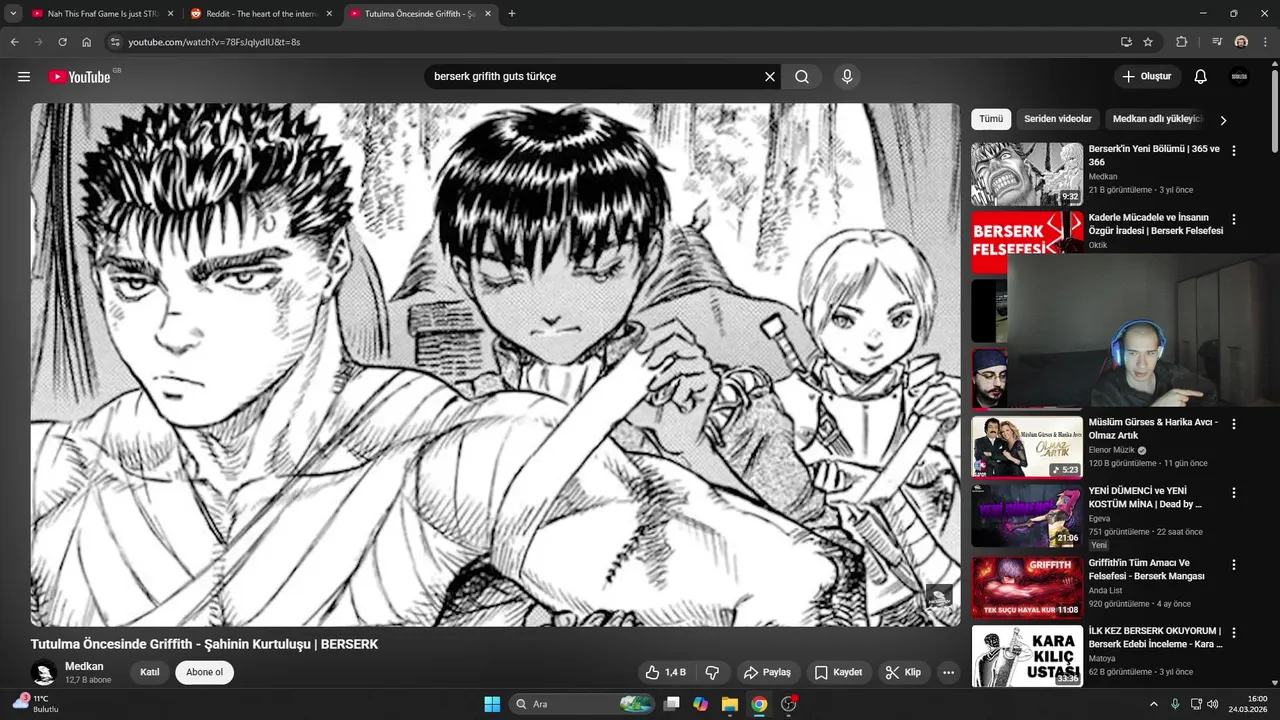
Task: Open the 'Olmaz Artık' video thumbnail
Action: click(1027, 447)
